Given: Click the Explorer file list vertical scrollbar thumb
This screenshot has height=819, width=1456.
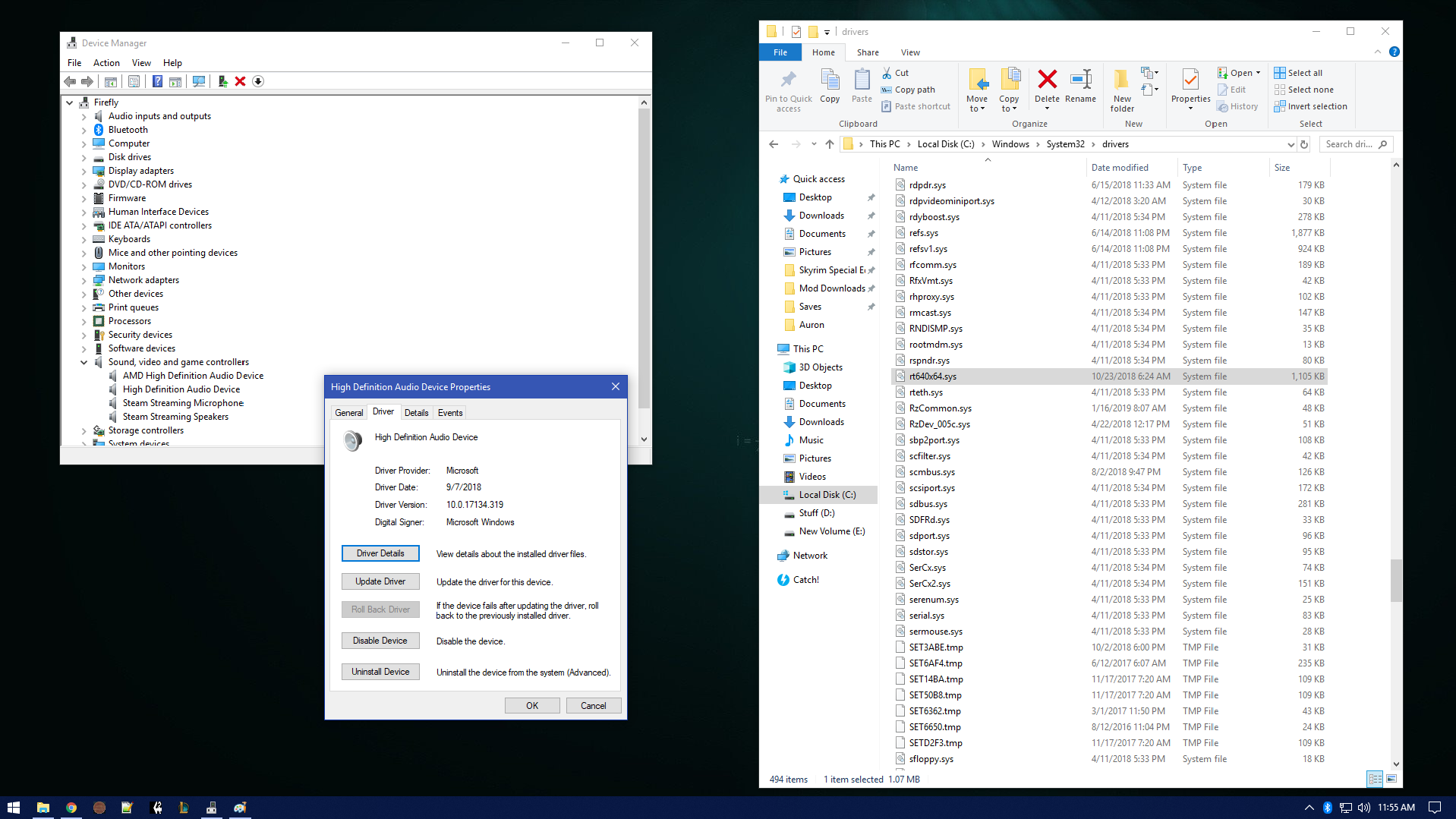Looking at the screenshot, I should click(1396, 581).
